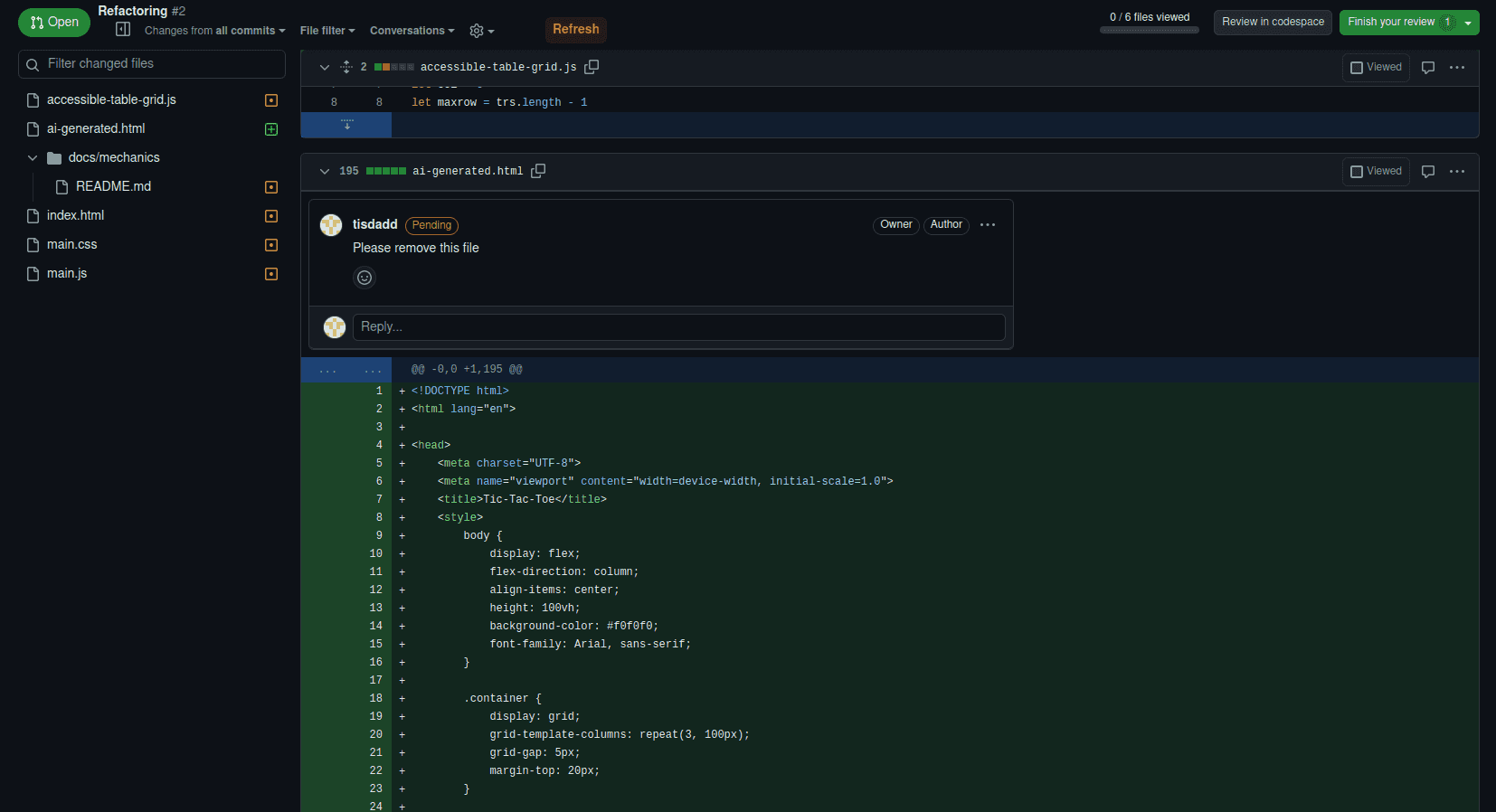Toggle the file tree sidebar icon
The height and width of the screenshot is (812, 1496).
[x=123, y=30]
